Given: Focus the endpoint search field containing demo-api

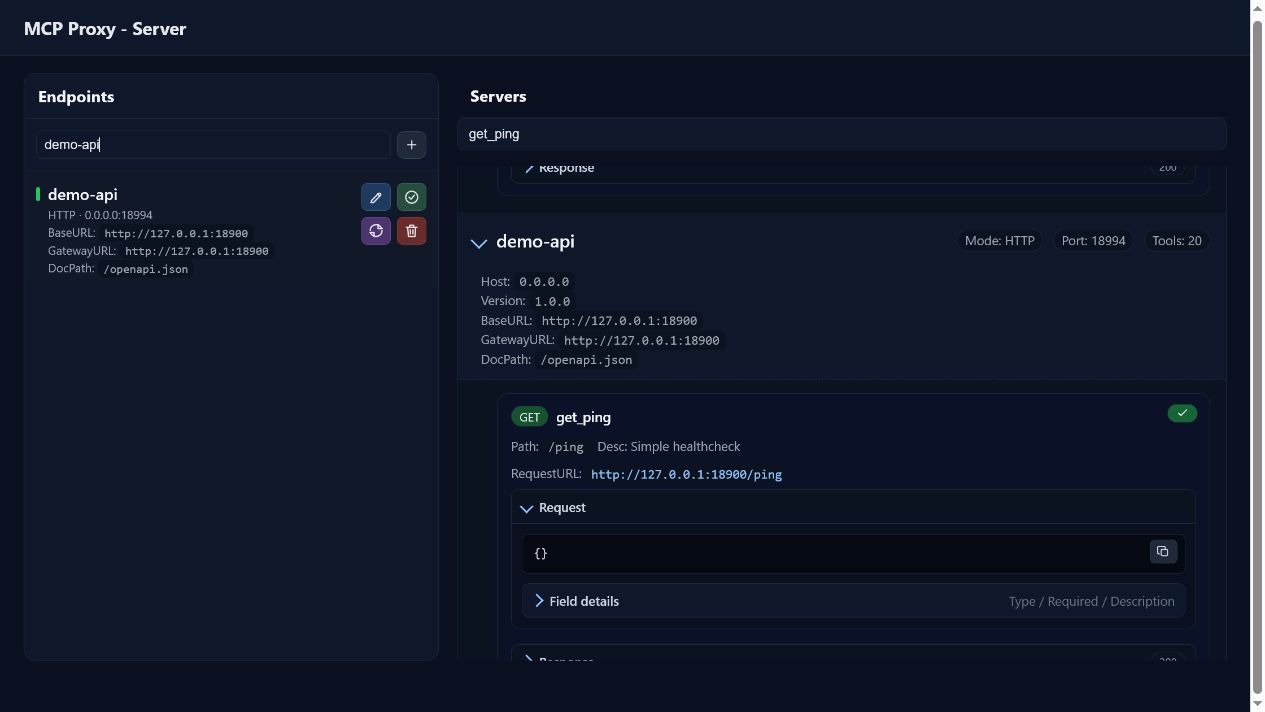Looking at the screenshot, I should [x=213, y=144].
